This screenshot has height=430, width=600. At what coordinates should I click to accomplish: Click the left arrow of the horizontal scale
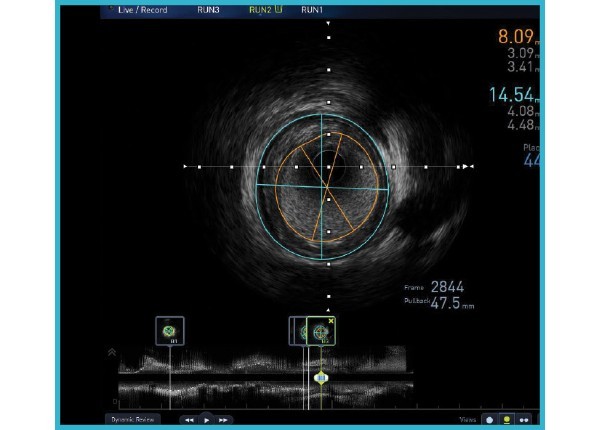[x=185, y=166]
